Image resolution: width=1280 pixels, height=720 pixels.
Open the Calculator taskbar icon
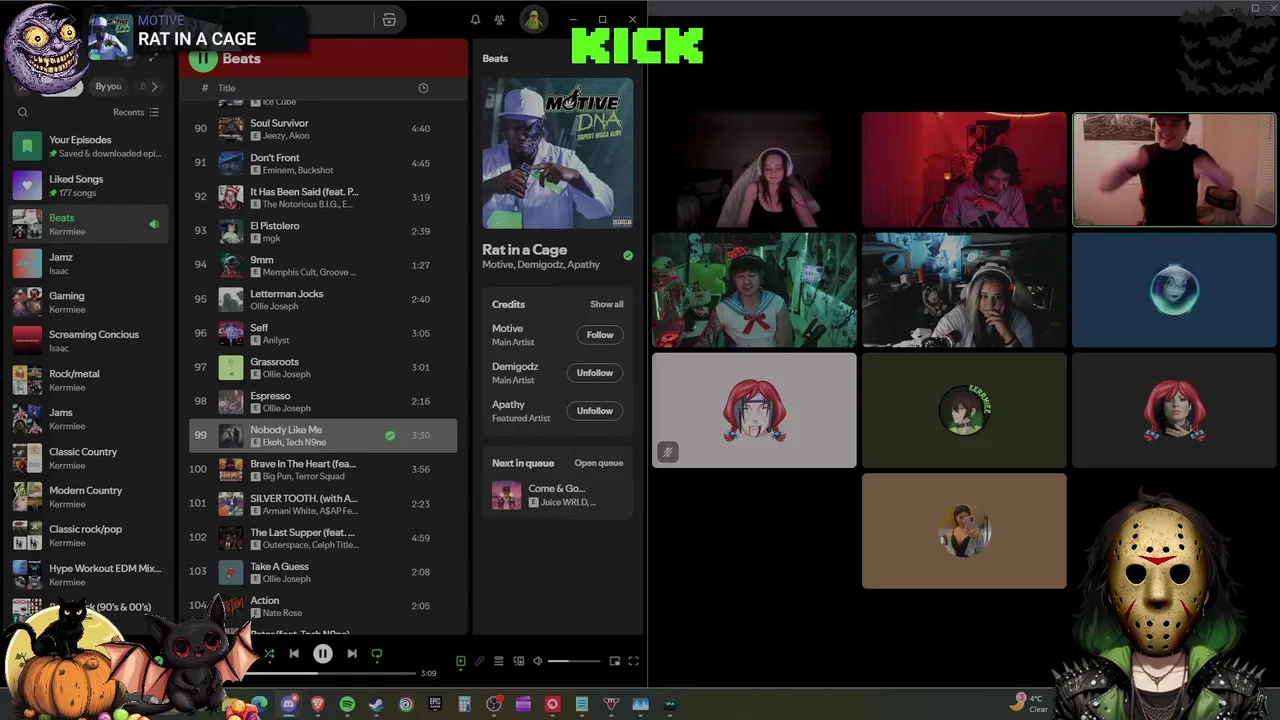(464, 704)
